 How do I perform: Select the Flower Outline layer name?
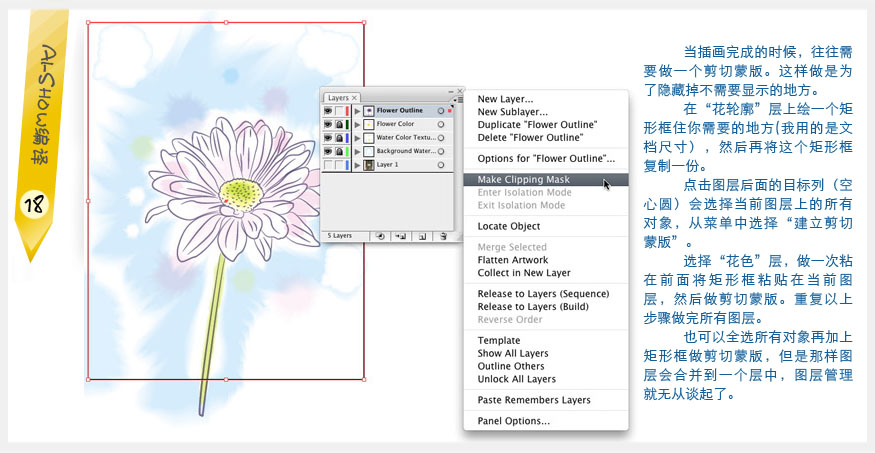(400, 110)
